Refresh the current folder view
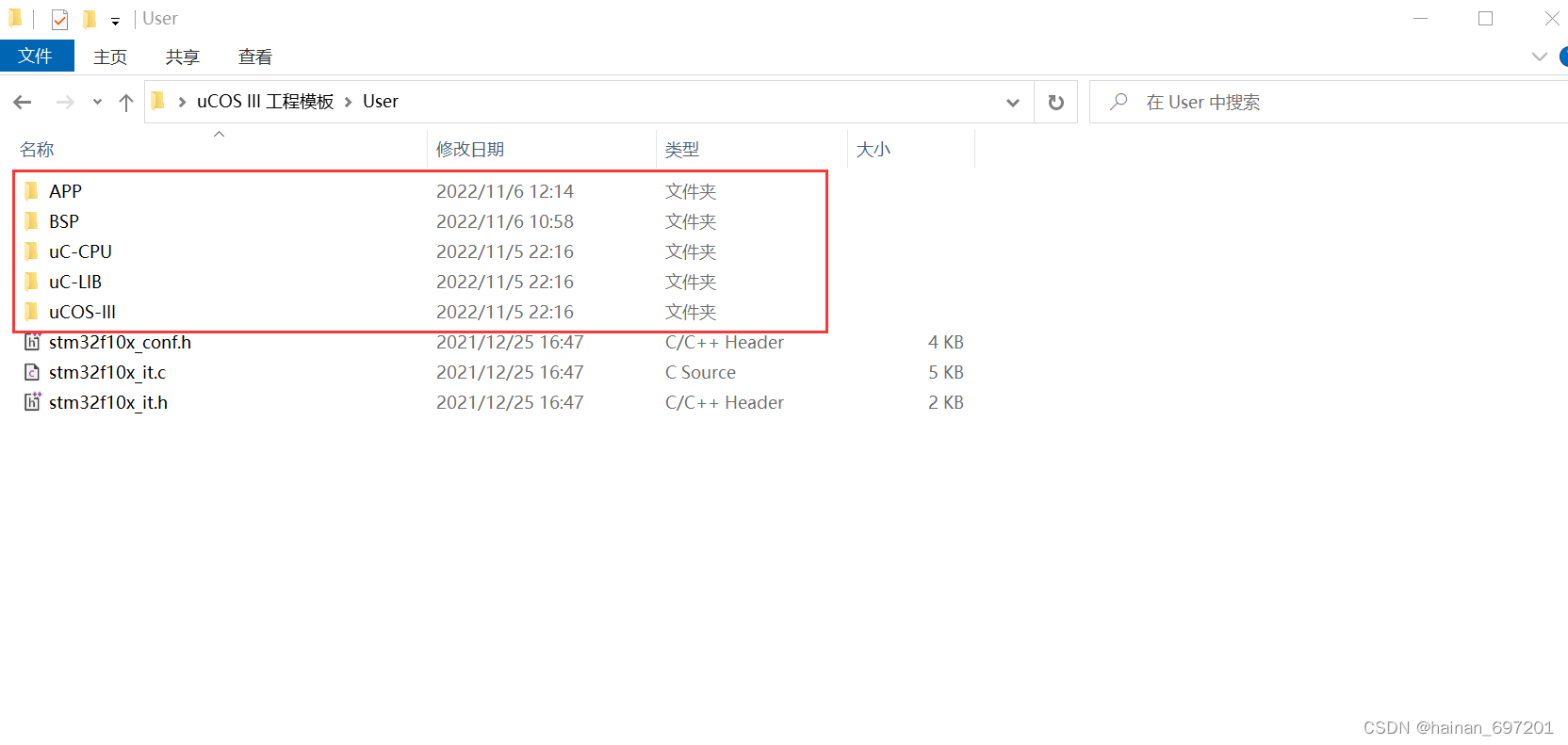Viewport: 1568px width, 745px height. point(1056,102)
